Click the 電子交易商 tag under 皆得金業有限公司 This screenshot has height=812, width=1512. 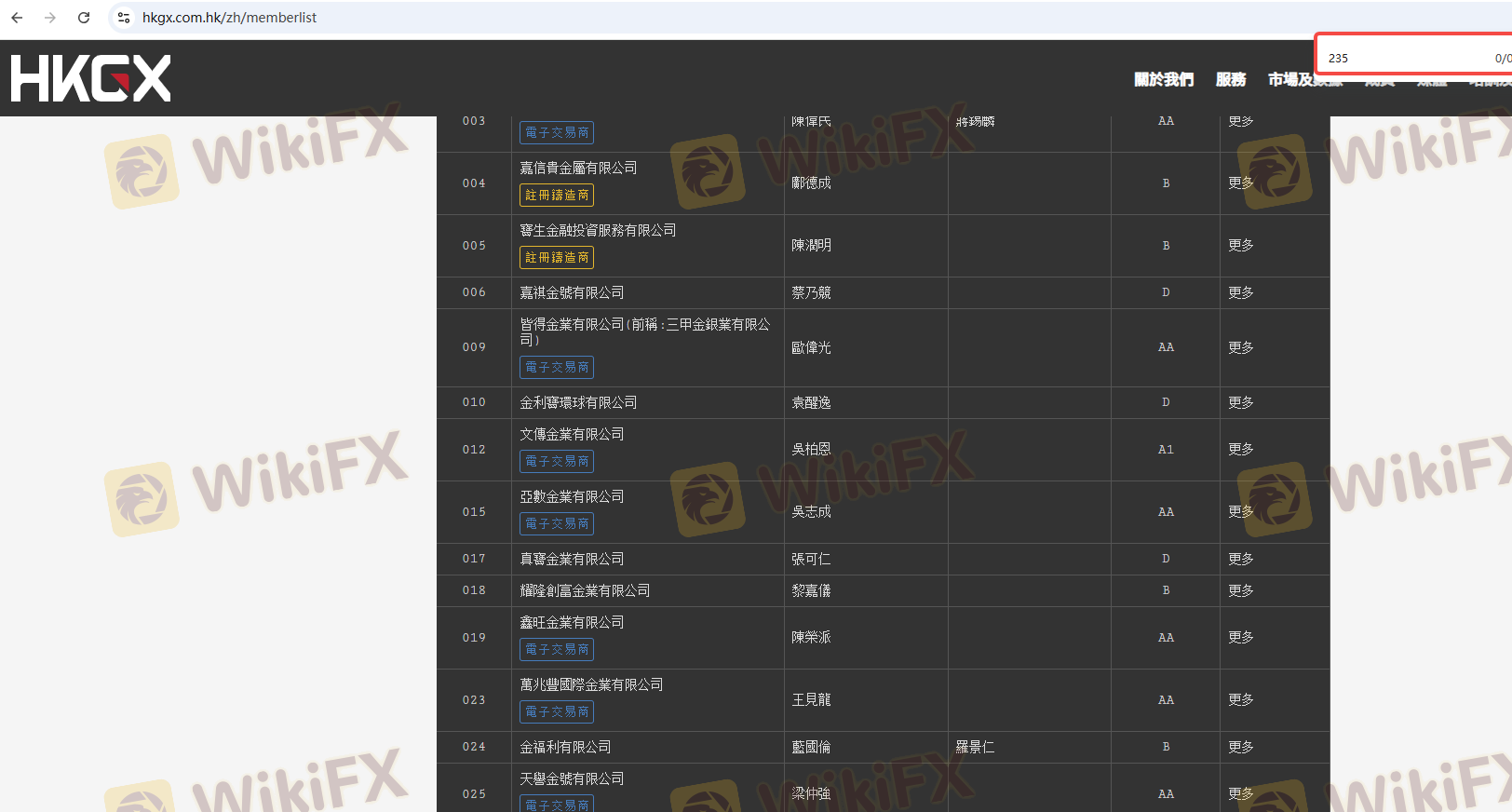tap(557, 368)
